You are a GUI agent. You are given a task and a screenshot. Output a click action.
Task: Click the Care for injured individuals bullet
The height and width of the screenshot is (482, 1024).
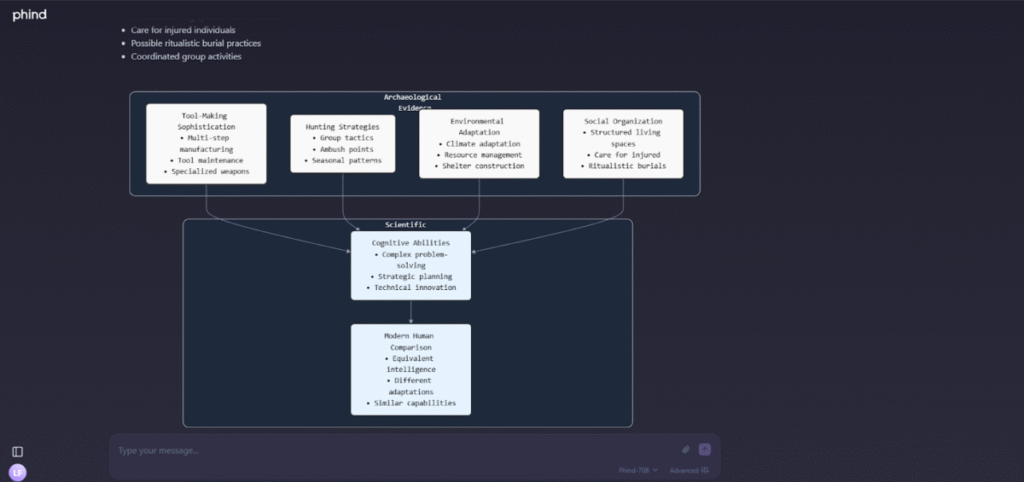click(x=183, y=30)
